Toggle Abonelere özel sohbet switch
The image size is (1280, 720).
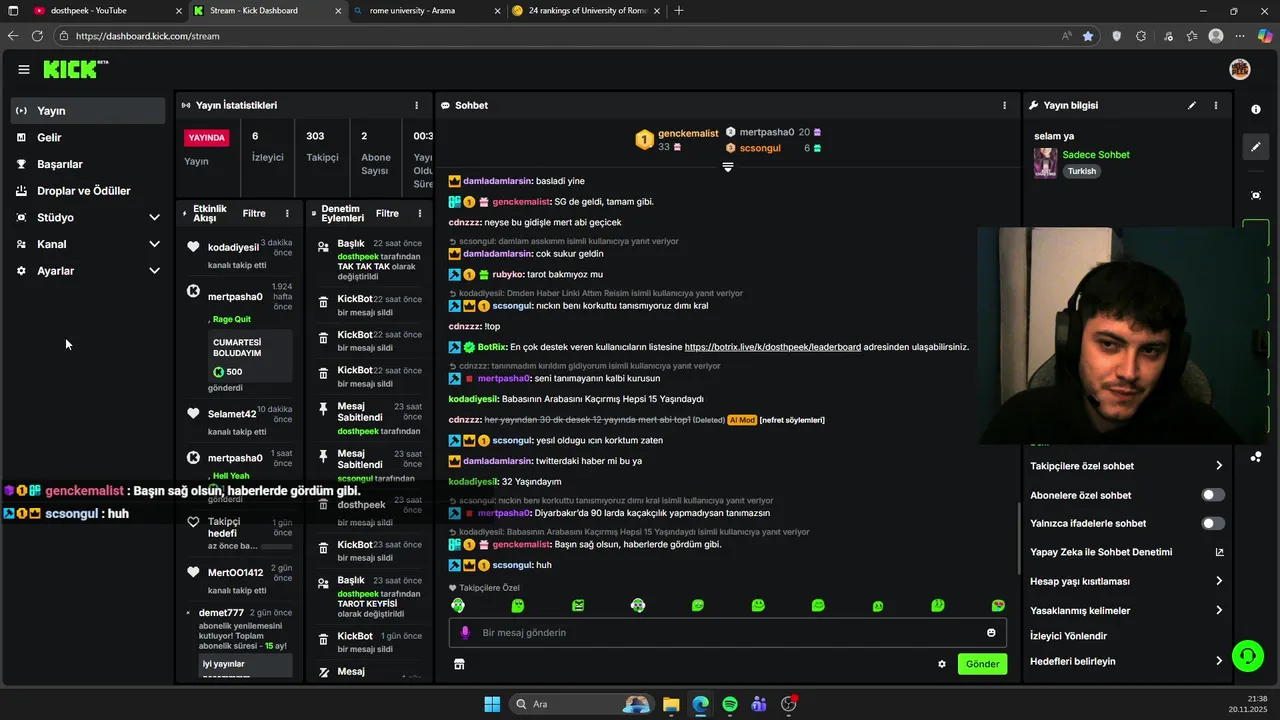click(1213, 495)
